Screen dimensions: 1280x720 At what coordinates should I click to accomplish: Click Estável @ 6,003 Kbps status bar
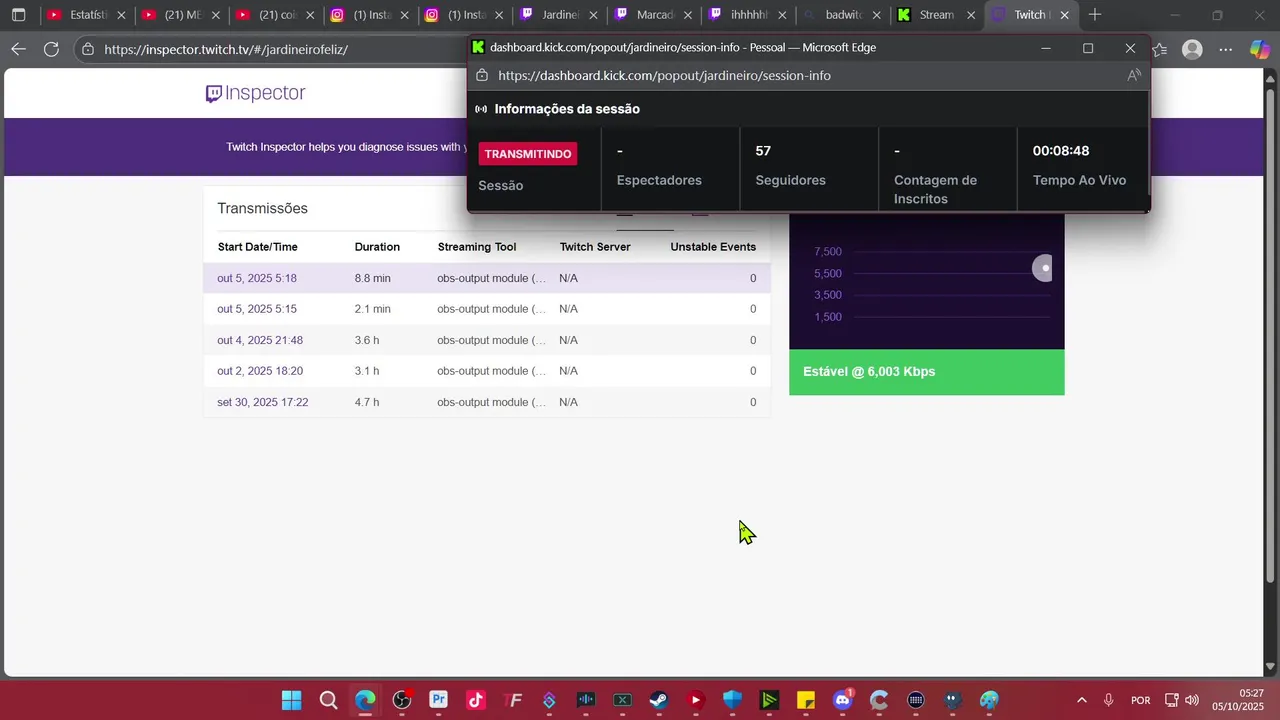pos(927,372)
